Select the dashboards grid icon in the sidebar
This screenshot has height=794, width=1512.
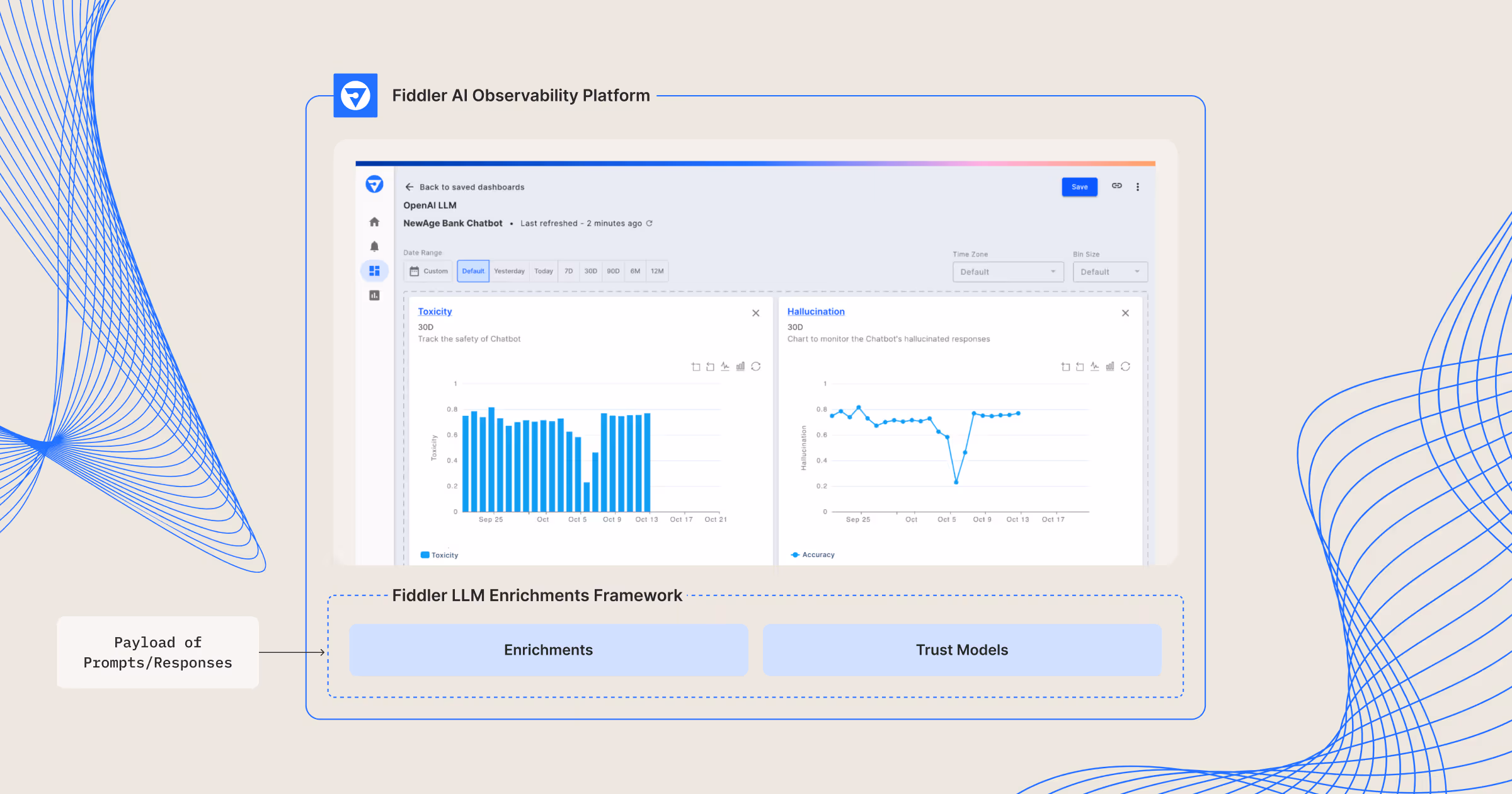coord(374,271)
